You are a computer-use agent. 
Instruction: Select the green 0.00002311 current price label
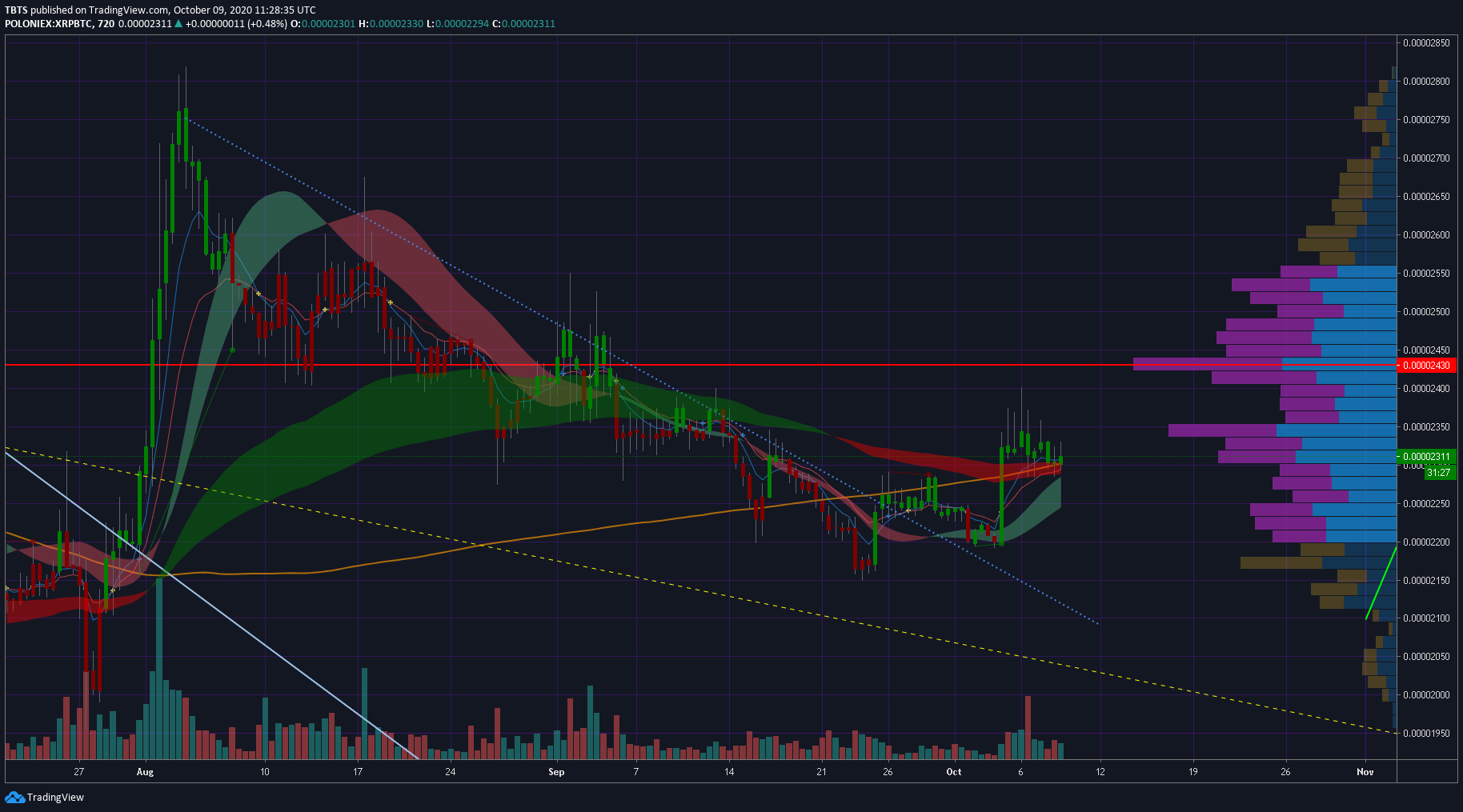tap(1426, 457)
